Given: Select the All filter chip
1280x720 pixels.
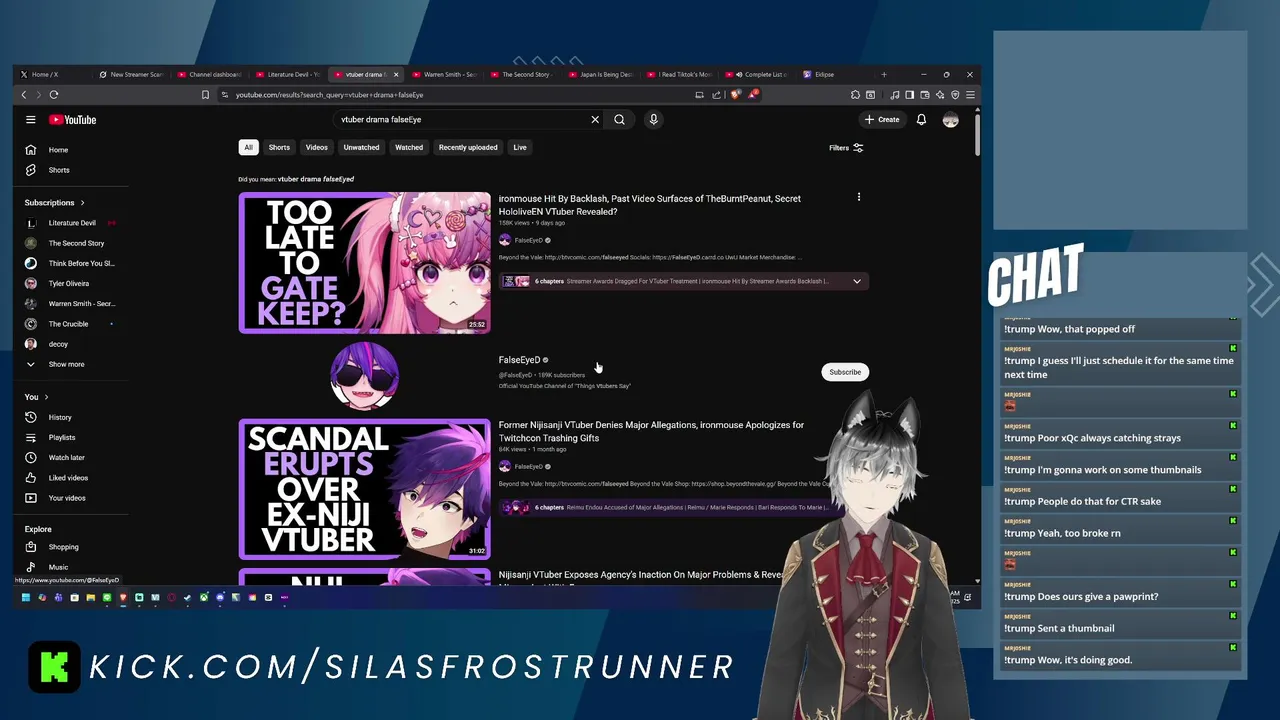Looking at the screenshot, I should pos(248,147).
